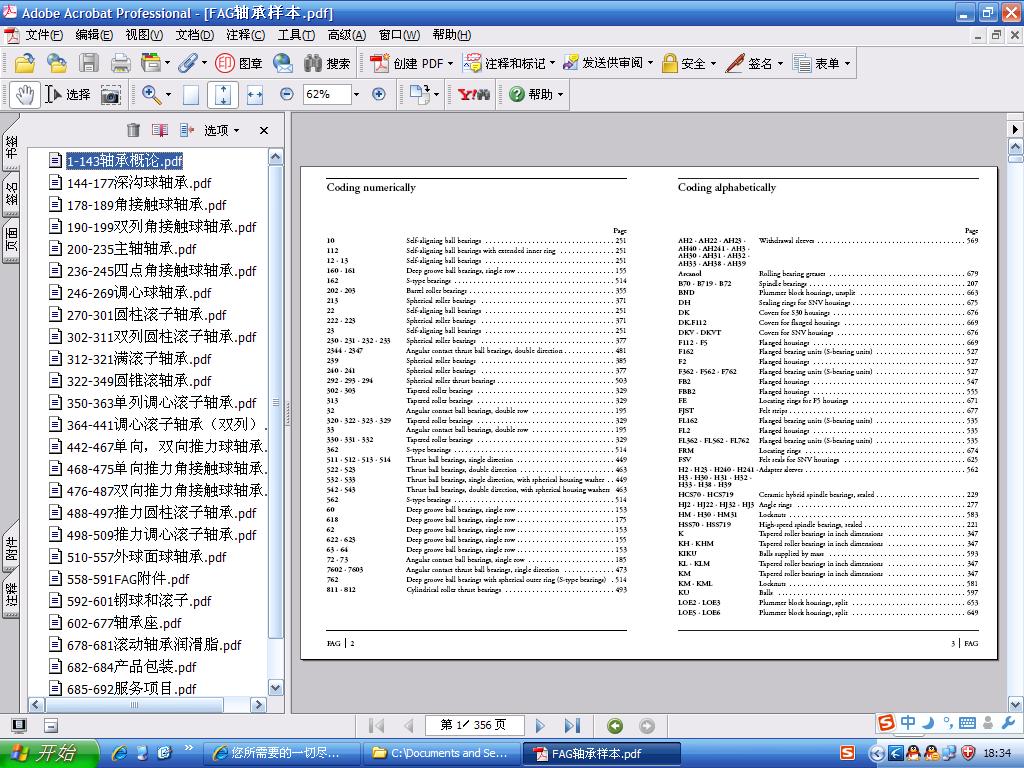Open bookmark 144-177深沟球轴承.pdf

pos(139,183)
